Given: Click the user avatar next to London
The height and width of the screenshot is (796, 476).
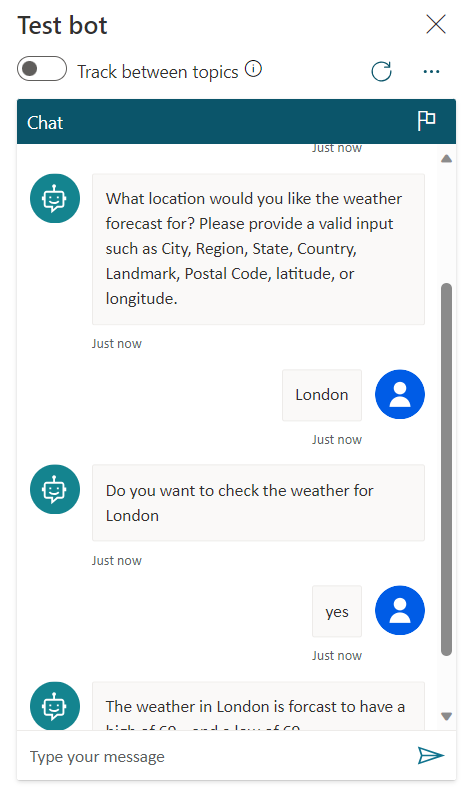Looking at the screenshot, I should (x=400, y=394).
